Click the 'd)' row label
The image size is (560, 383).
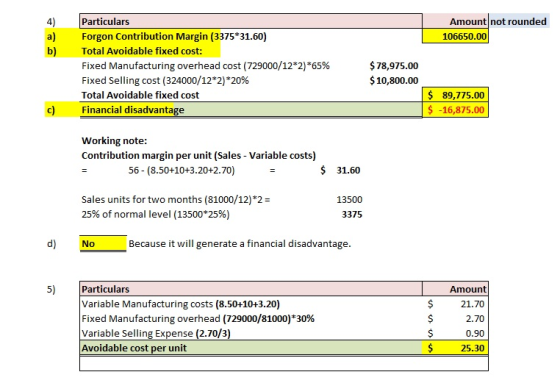coord(51,244)
